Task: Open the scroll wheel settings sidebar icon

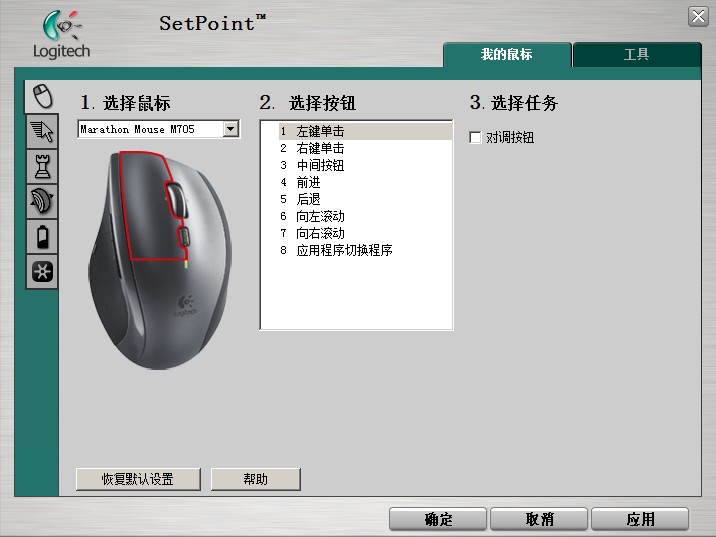Action: [x=41, y=201]
